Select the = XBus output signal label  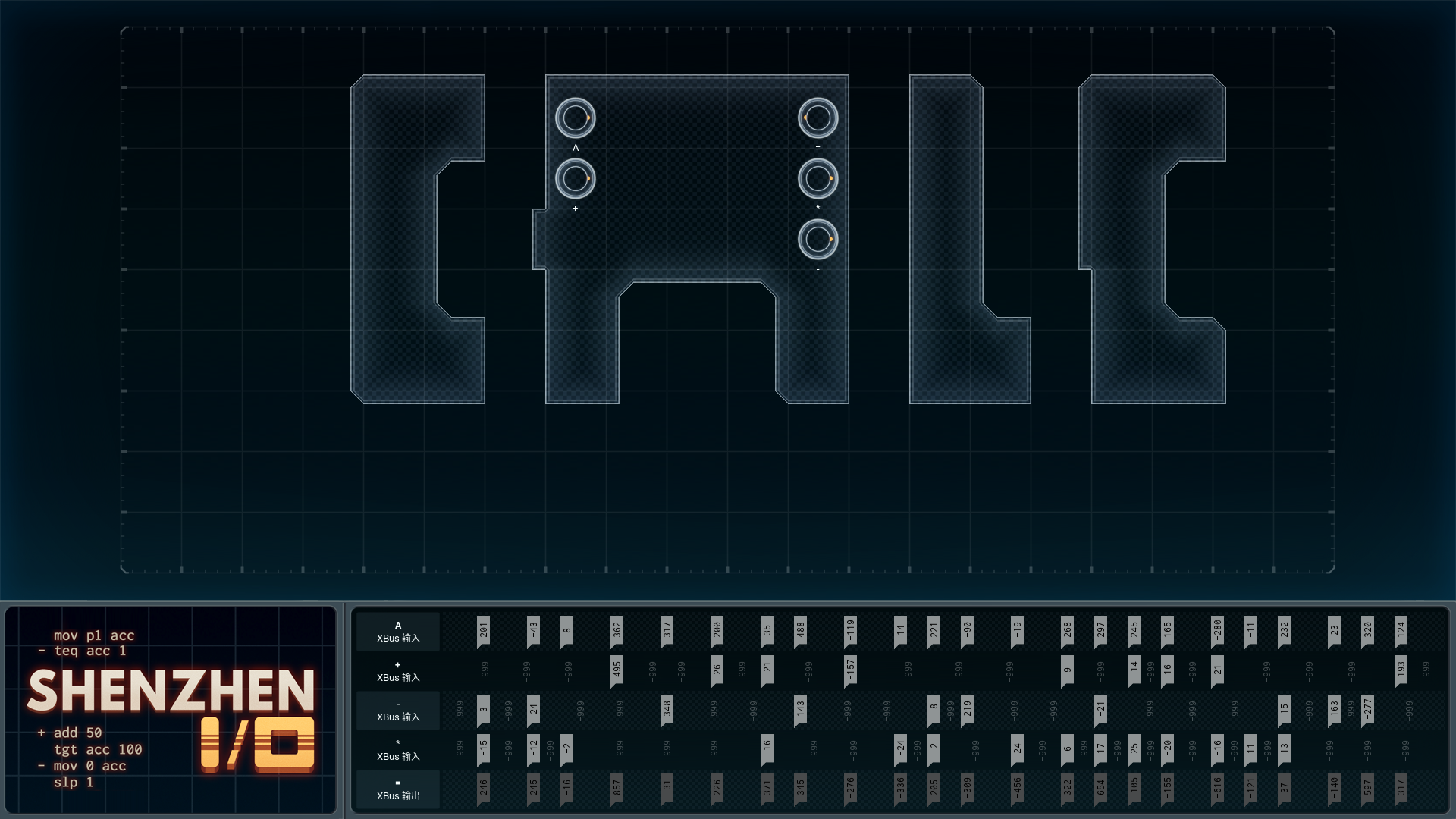pos(398,789)
